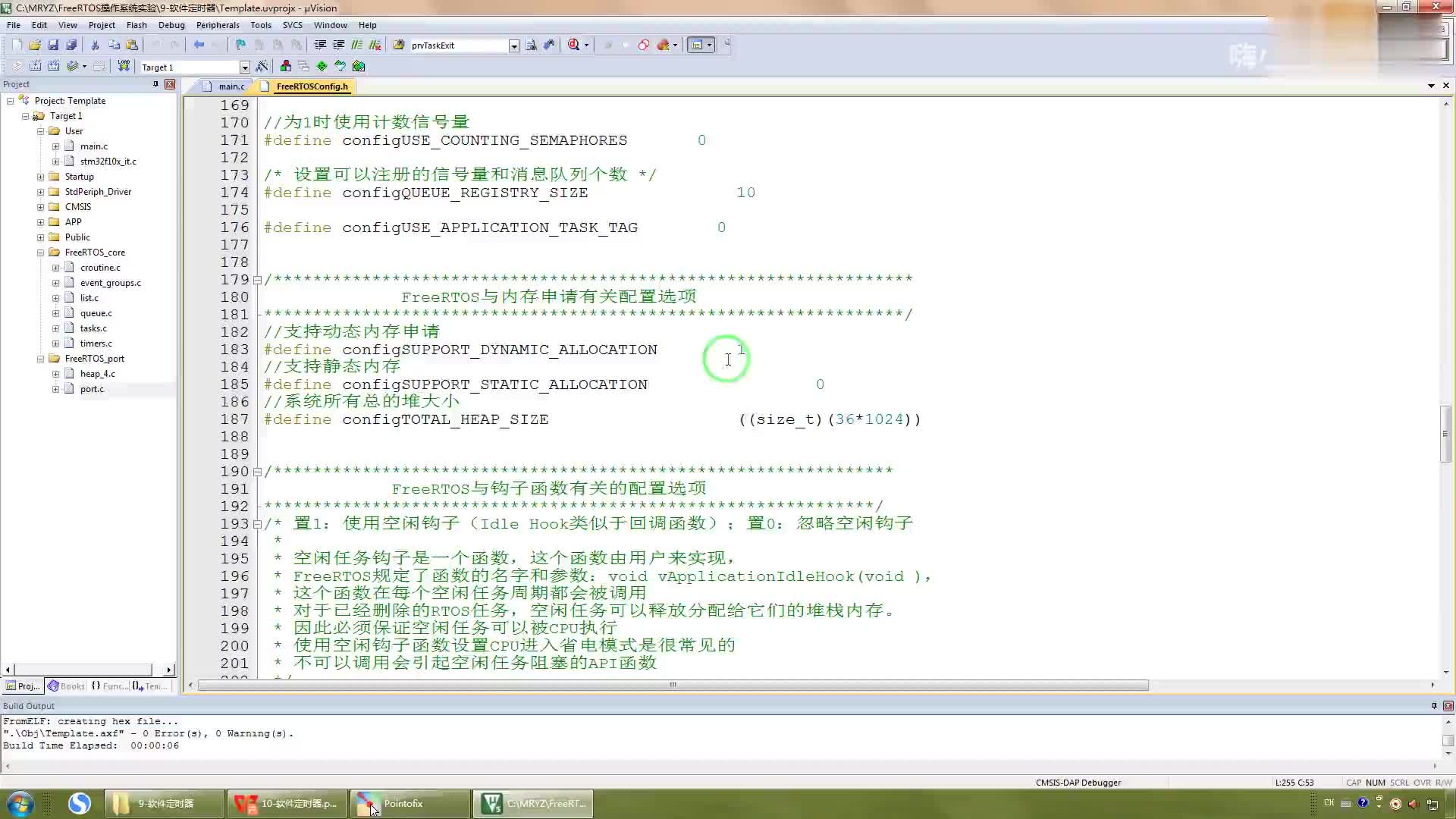The width and height of the screenshot is (1456, 819).
Task: Select software packs green diamond icon
Action: pos(322,66)
